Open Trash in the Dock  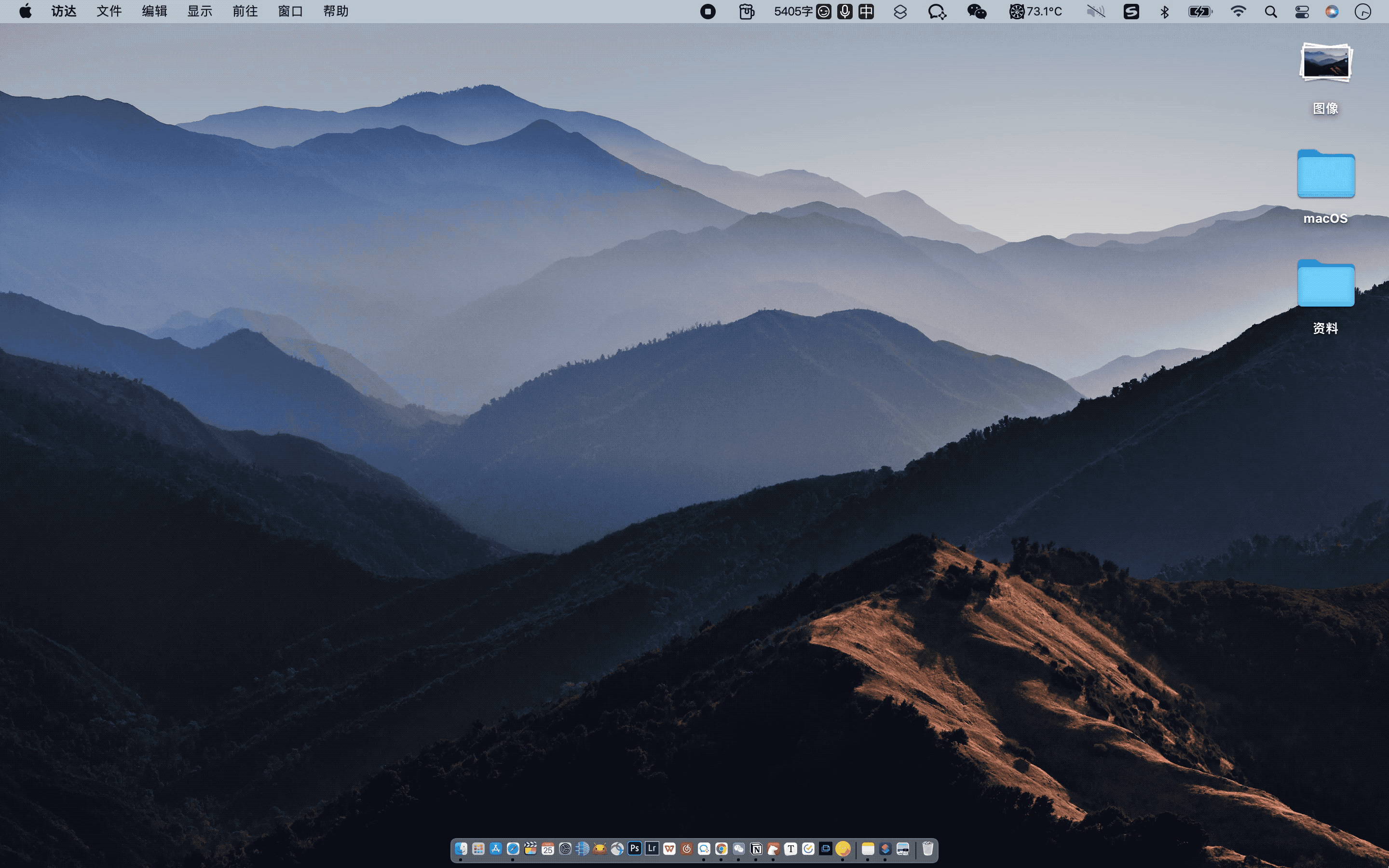[927, 849]
